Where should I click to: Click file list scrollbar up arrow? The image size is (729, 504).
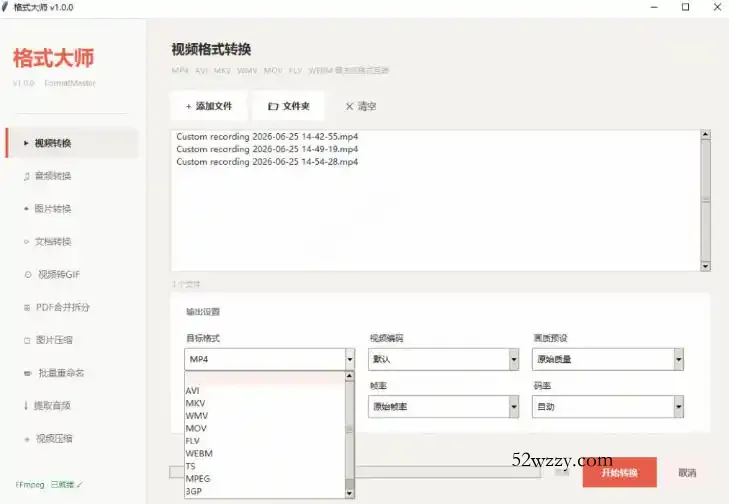705,135
